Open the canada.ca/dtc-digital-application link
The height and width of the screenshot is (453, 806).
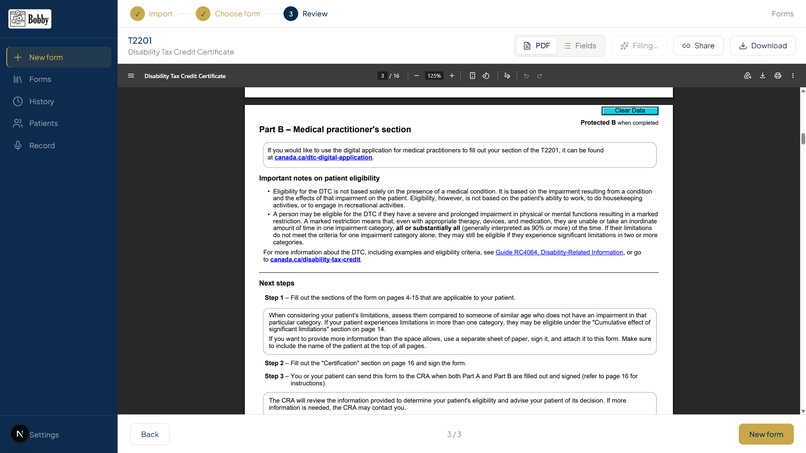pos(323,157)
